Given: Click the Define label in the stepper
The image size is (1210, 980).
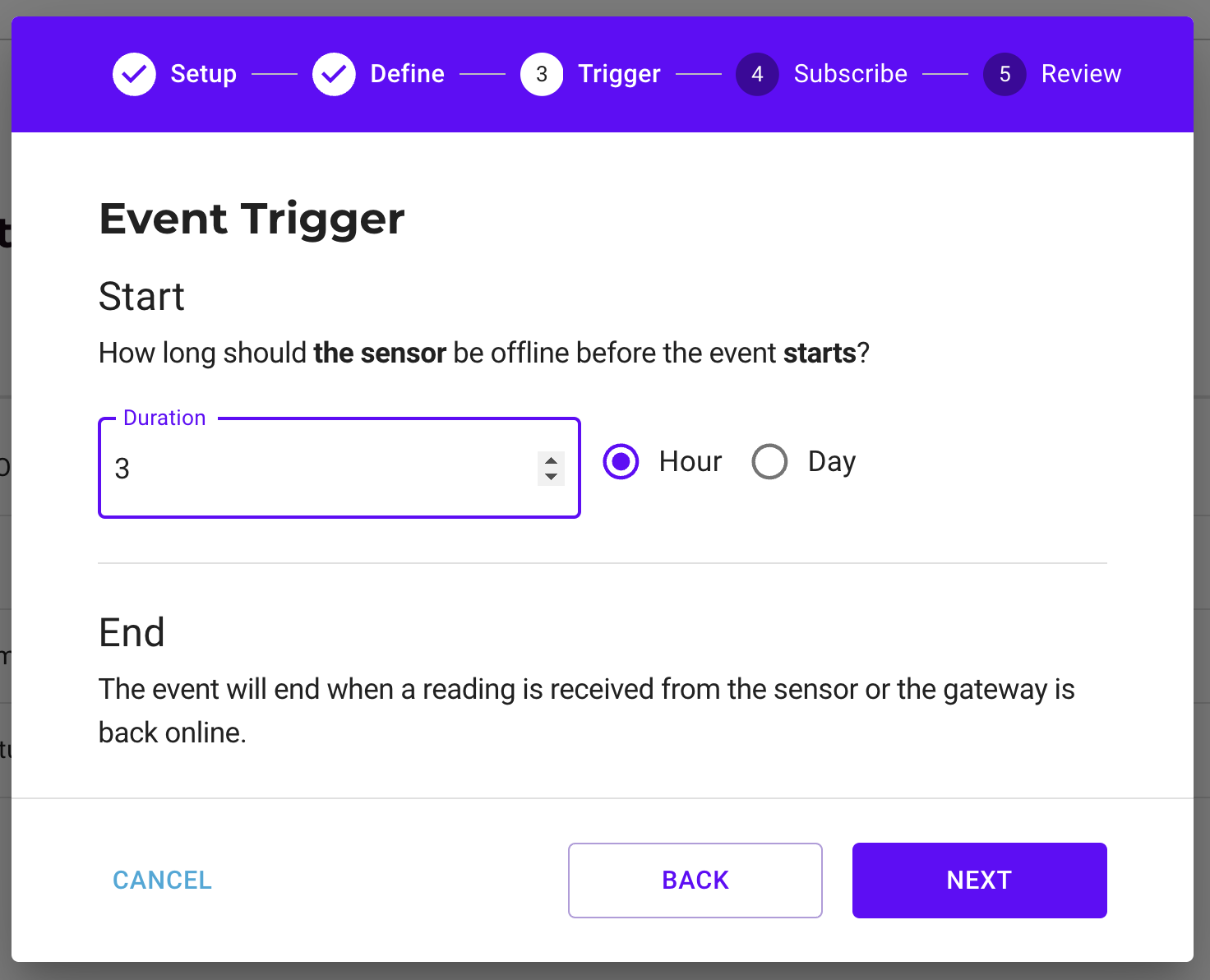Looking at the screenshot, I should coord(407,73).
